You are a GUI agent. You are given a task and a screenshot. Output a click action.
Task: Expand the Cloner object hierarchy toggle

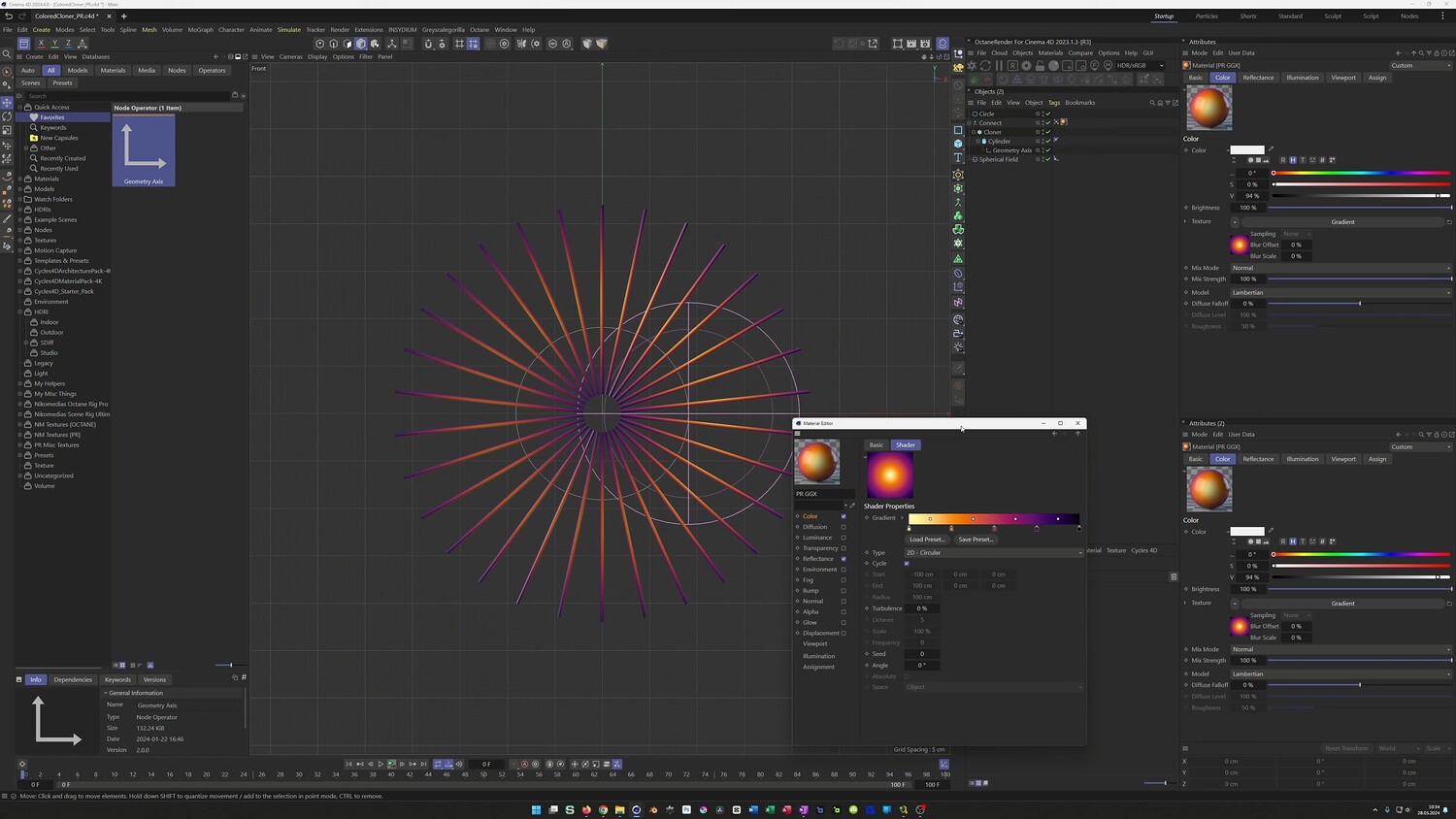[x=975, y=132]
